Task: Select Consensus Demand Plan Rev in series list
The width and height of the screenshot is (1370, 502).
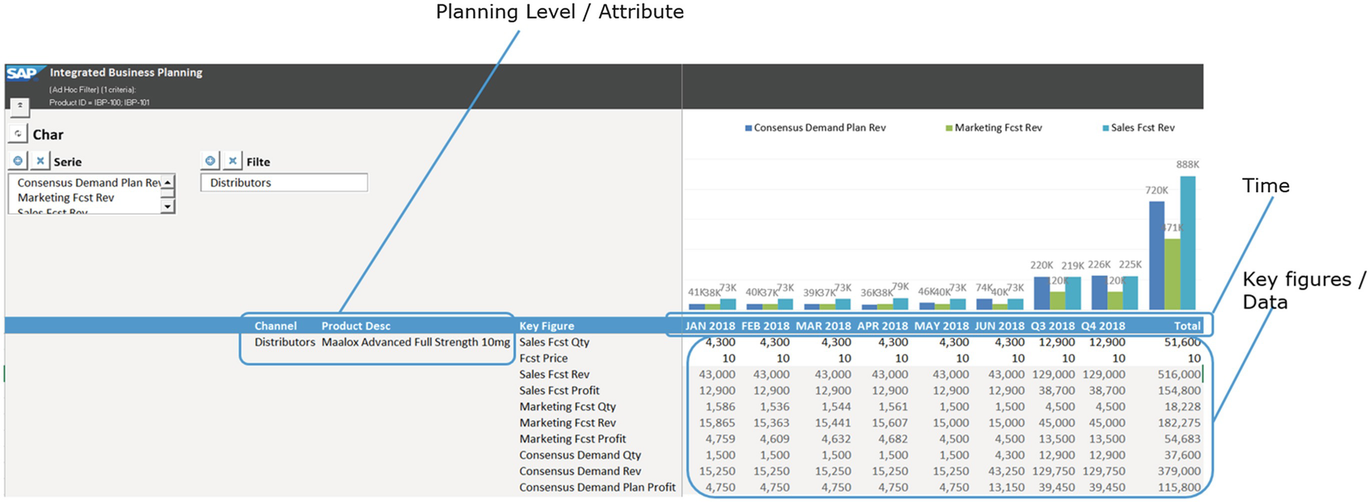Action: coord(88,183)
